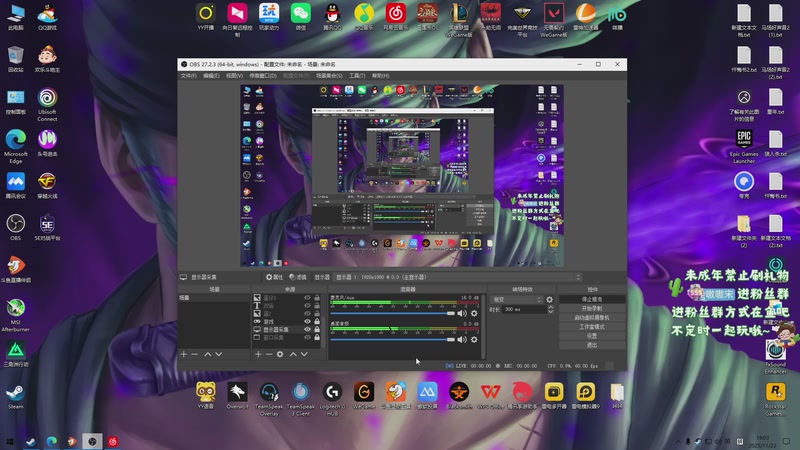Image resolution: width=800 pixels, height=450 pixels.
Task: Open the 停靠窗口(D) menu
Action: click(263, 76)
